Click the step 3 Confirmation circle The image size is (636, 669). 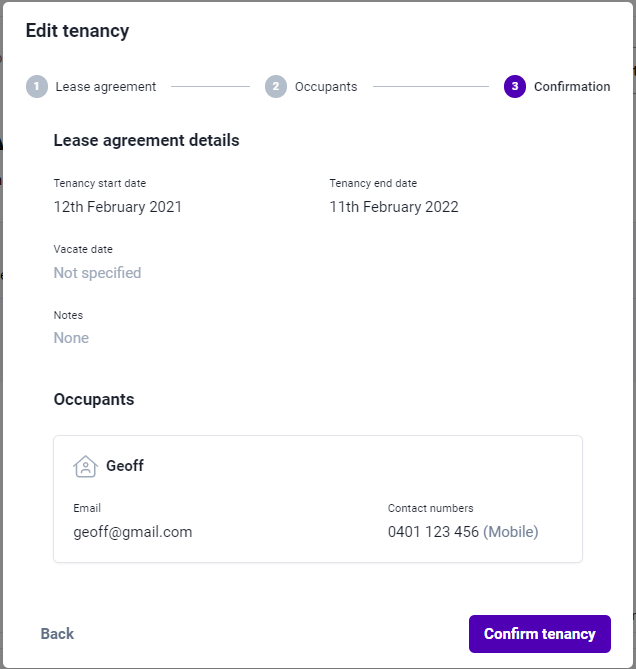[x=515, y=87]
